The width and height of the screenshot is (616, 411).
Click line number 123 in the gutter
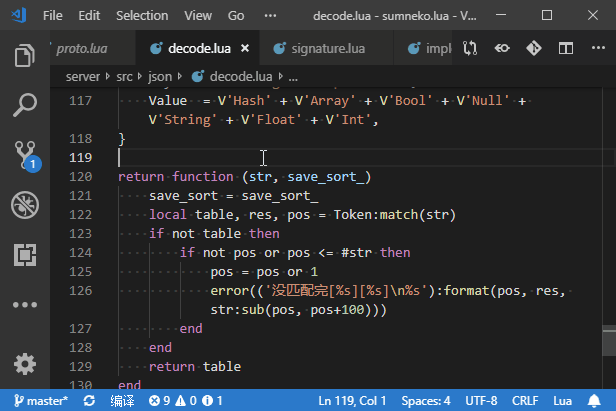click(81, 234)
